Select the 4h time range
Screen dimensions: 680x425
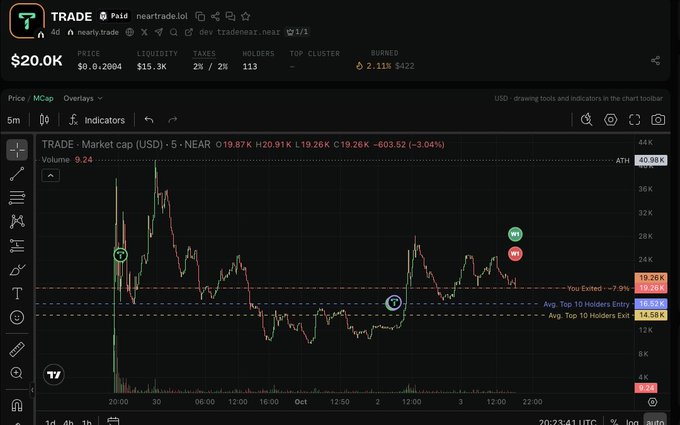(x=68, y=422)
